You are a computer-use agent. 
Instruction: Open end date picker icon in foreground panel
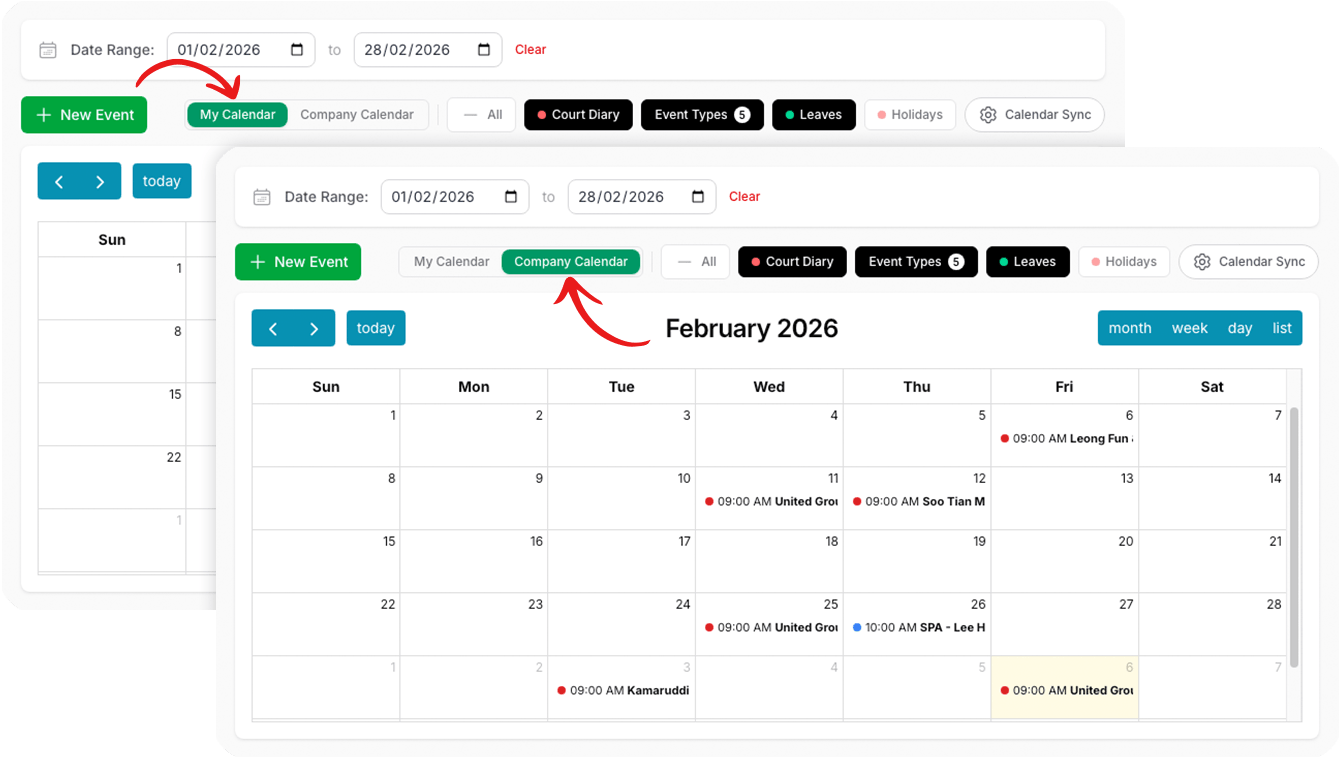698,197
